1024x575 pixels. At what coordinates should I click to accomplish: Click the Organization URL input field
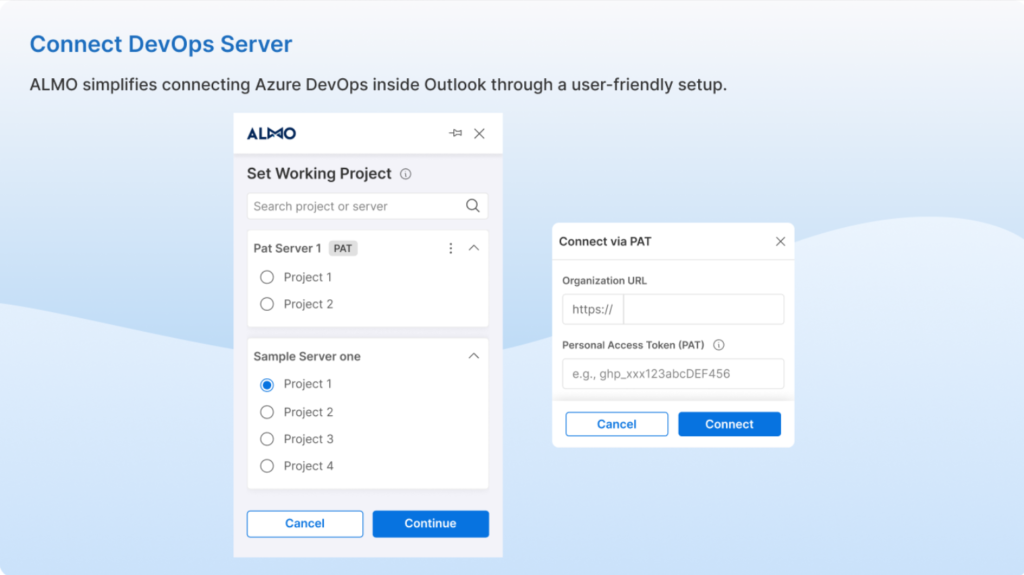pyautogui.click(x=703, y=309)
